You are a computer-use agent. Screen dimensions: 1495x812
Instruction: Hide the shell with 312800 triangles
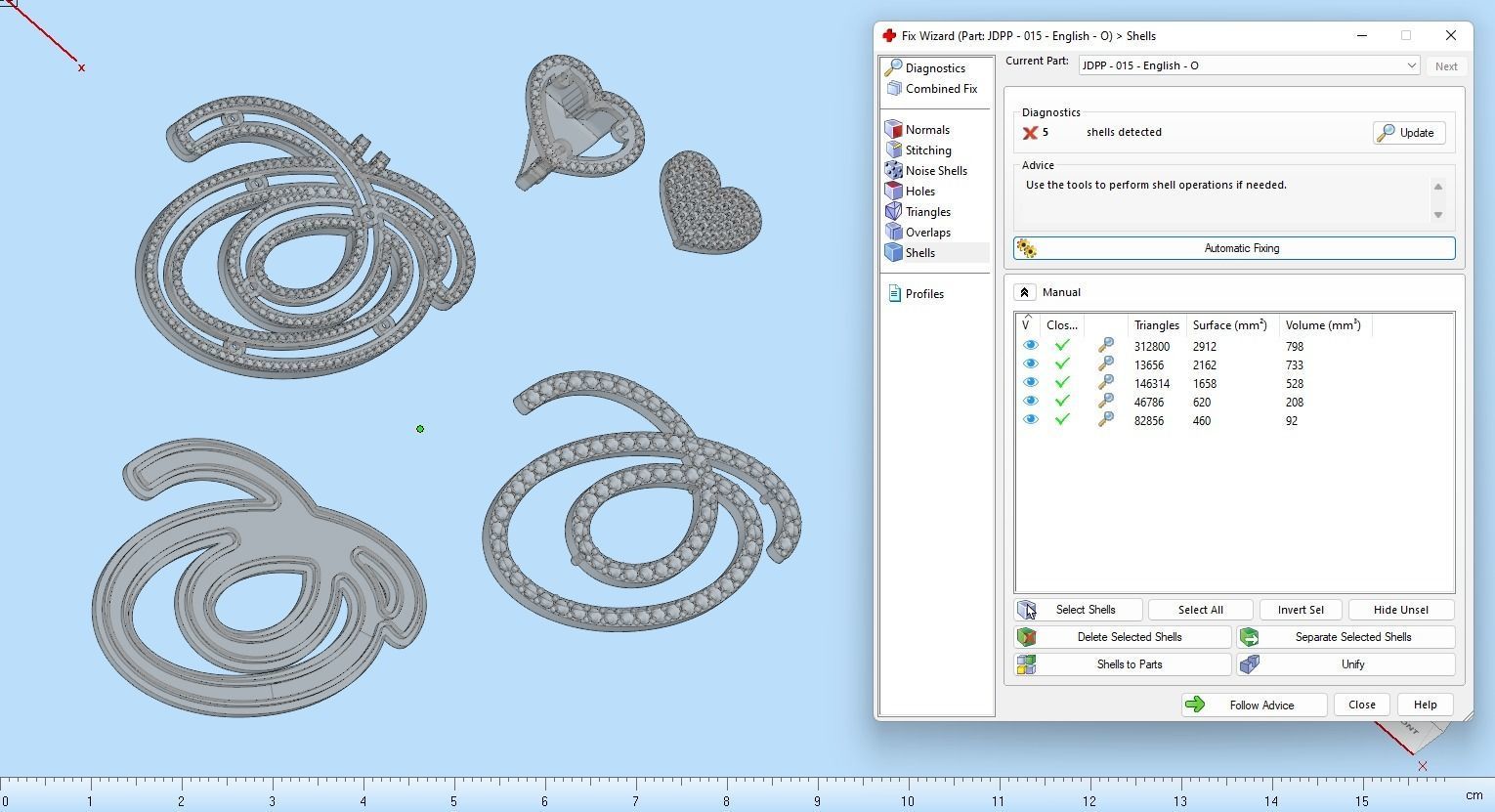click(x=1030, y=346)
